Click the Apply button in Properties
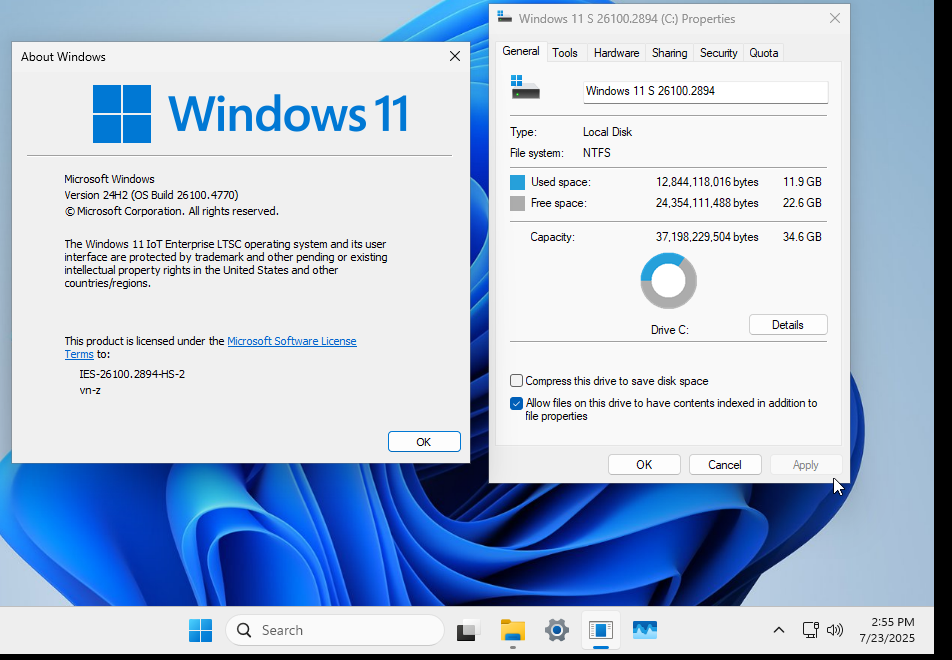The width and height of the screenshot is (952, 660). [806, 465]
